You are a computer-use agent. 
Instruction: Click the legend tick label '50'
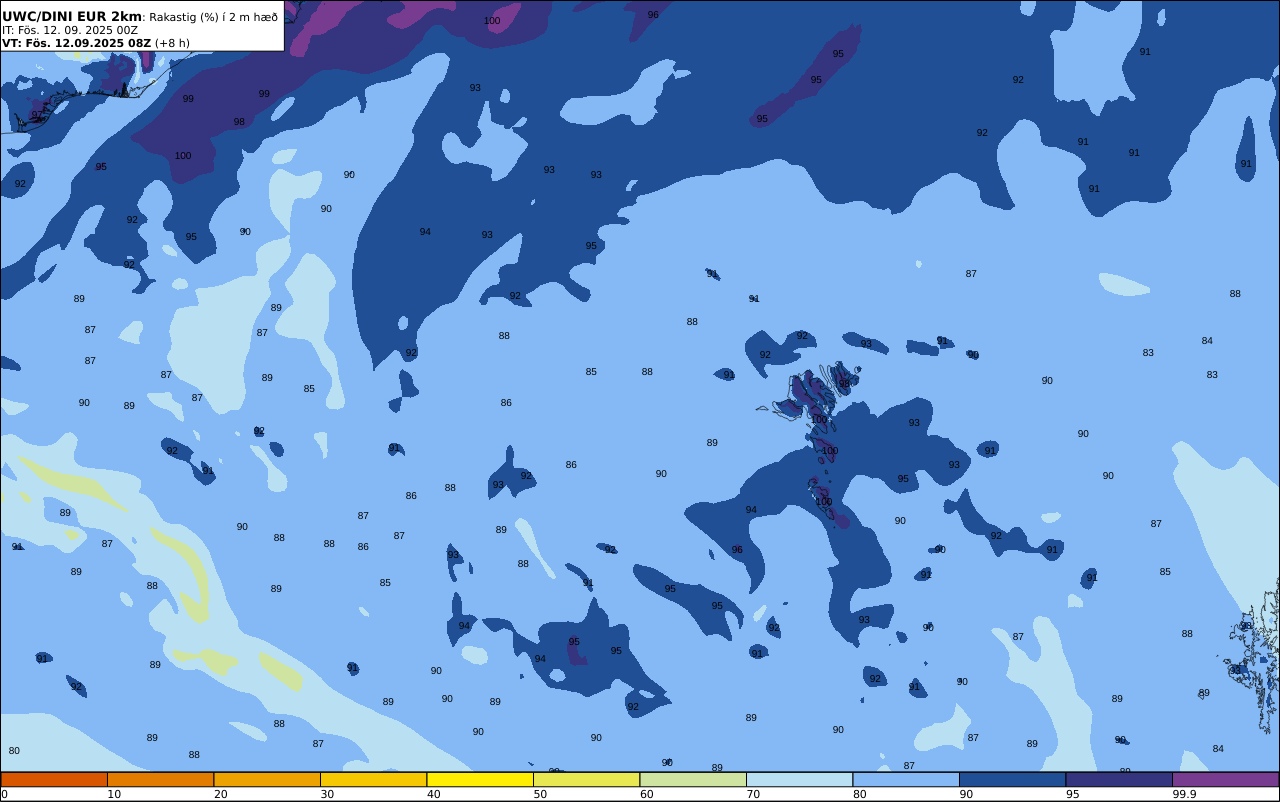click(540, 794)
